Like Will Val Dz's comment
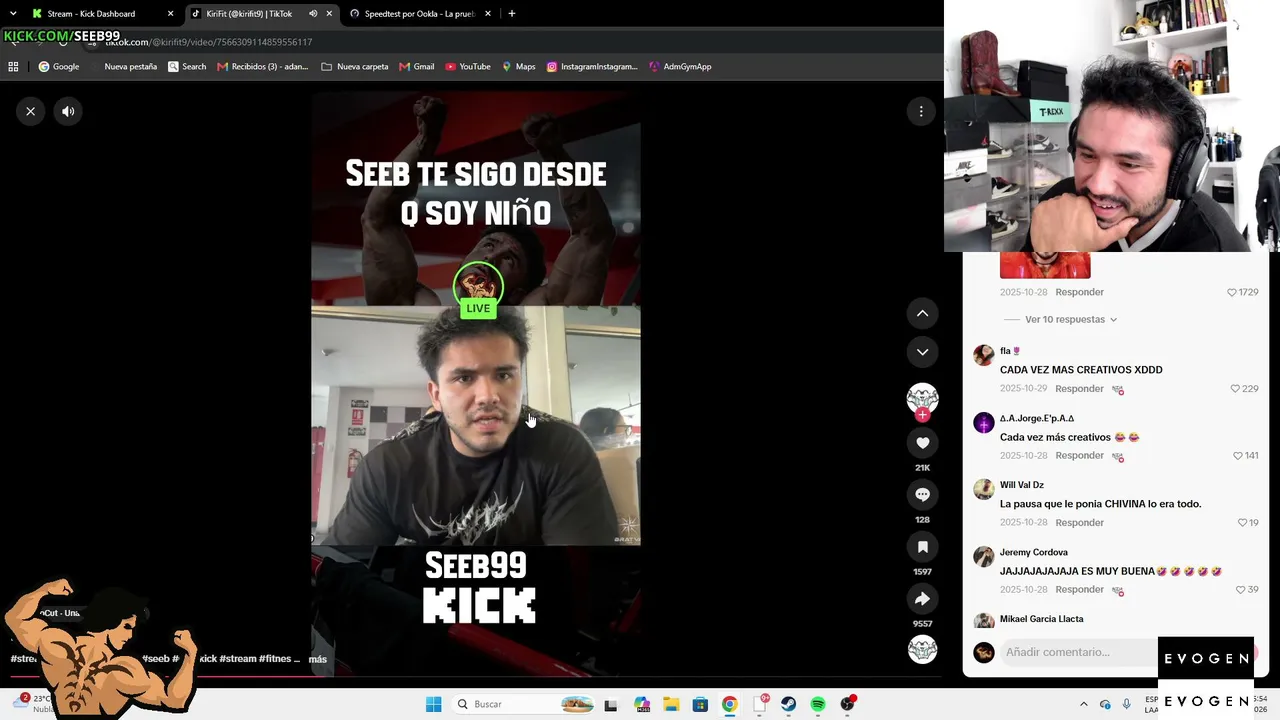This screenshot has width=1280, height=720. [1242, 523]
